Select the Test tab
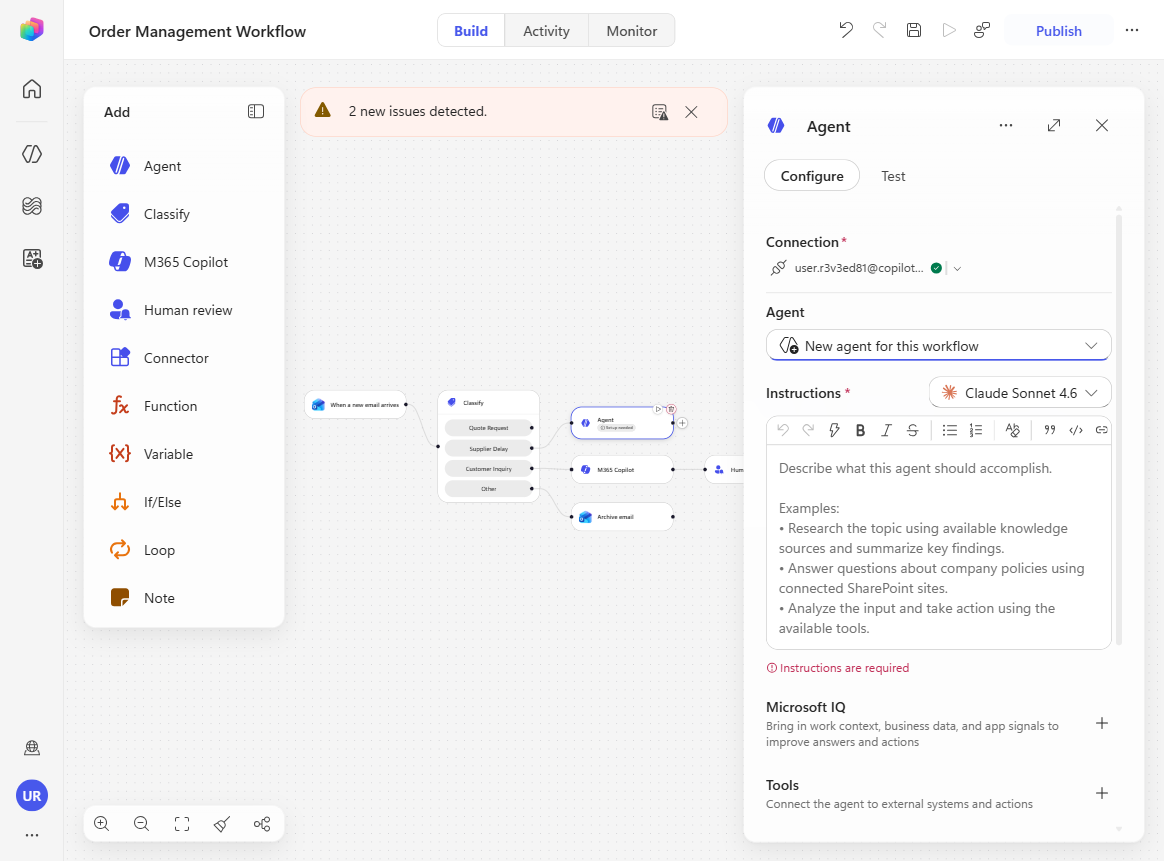This screenshot has height=861, width=1164. coord(893,176)
